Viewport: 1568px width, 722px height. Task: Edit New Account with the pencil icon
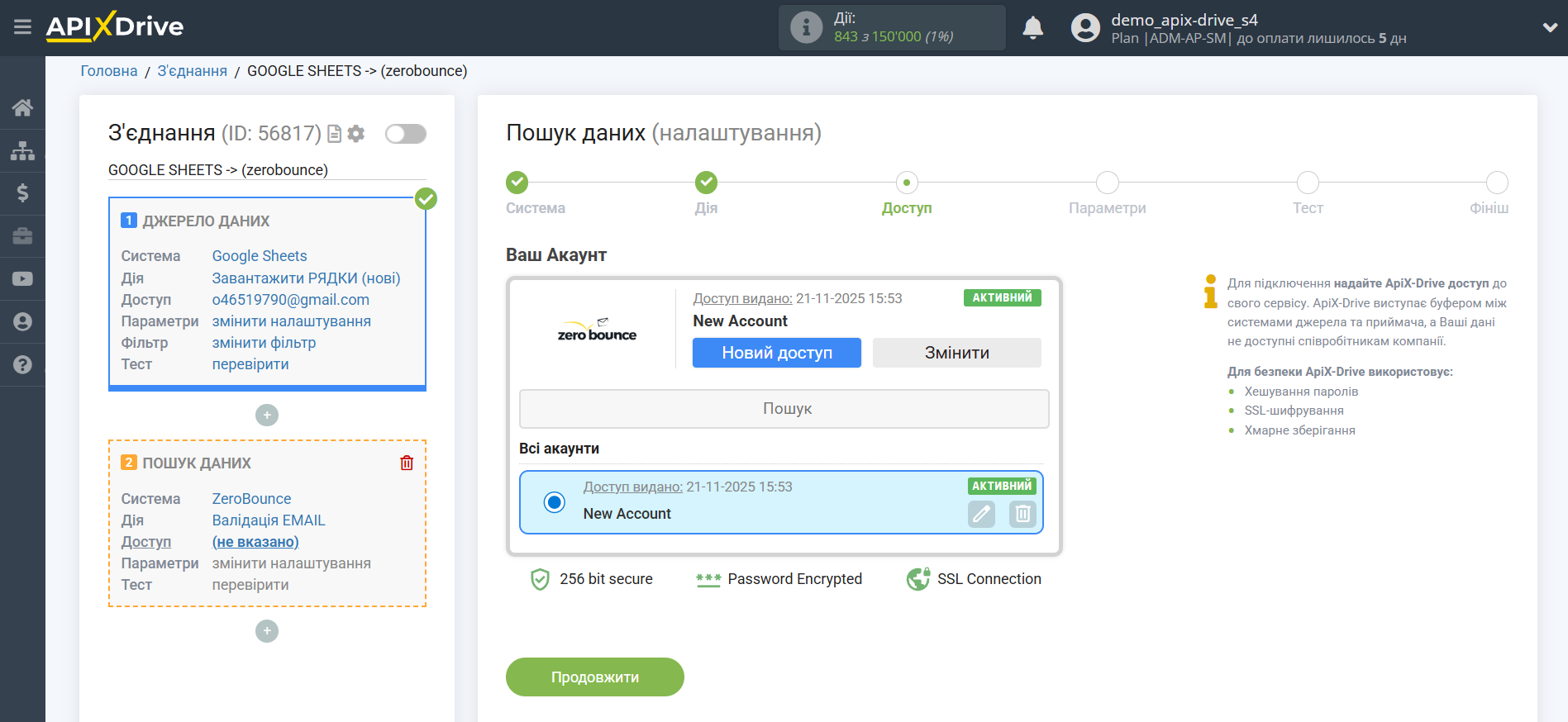click(981, 514)
